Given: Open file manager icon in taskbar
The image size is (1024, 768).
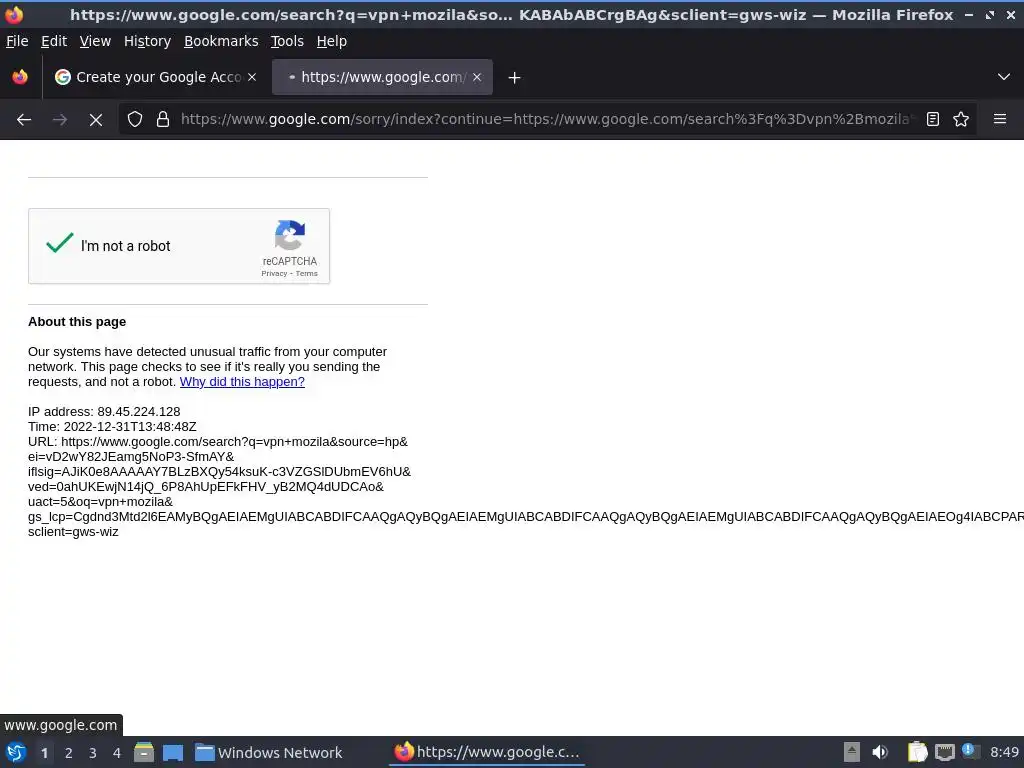Looking at the screenshot, I should tap(144, 752).
